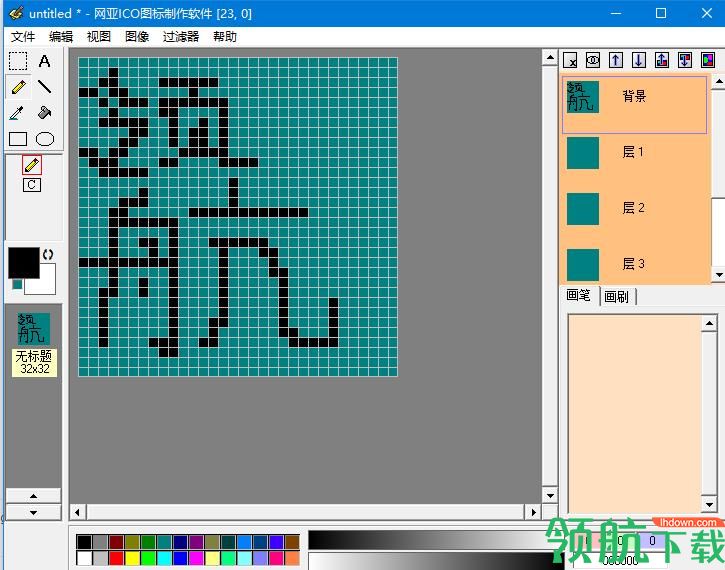This screenshot has height=570, width=725.
Task: Click the move layer to top icon
Action: pyautogui.click(x=662, y=60)
